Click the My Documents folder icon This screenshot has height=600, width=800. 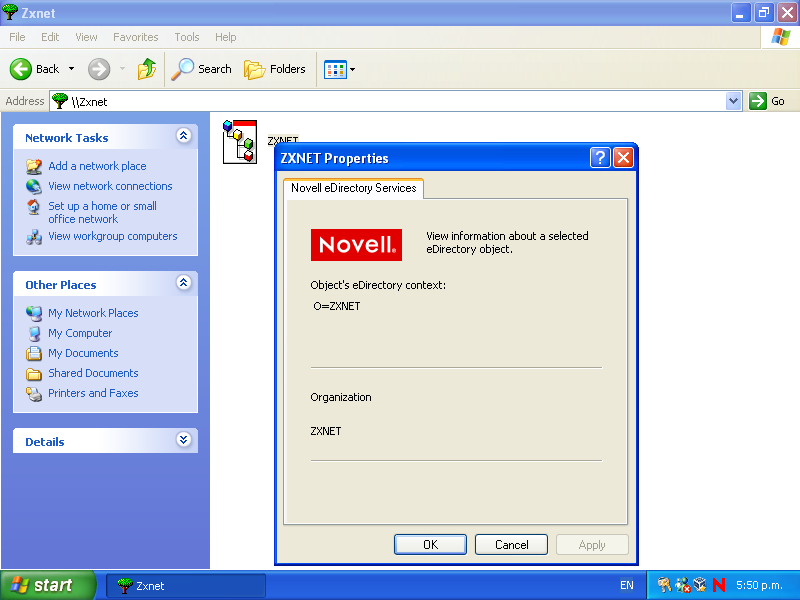pyautogui.click(x=34, y=353)
